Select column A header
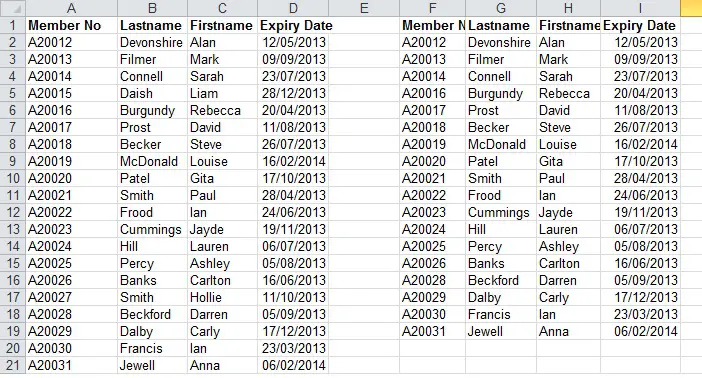The height and width of the screenshot is (378, 702). point(71,8)
